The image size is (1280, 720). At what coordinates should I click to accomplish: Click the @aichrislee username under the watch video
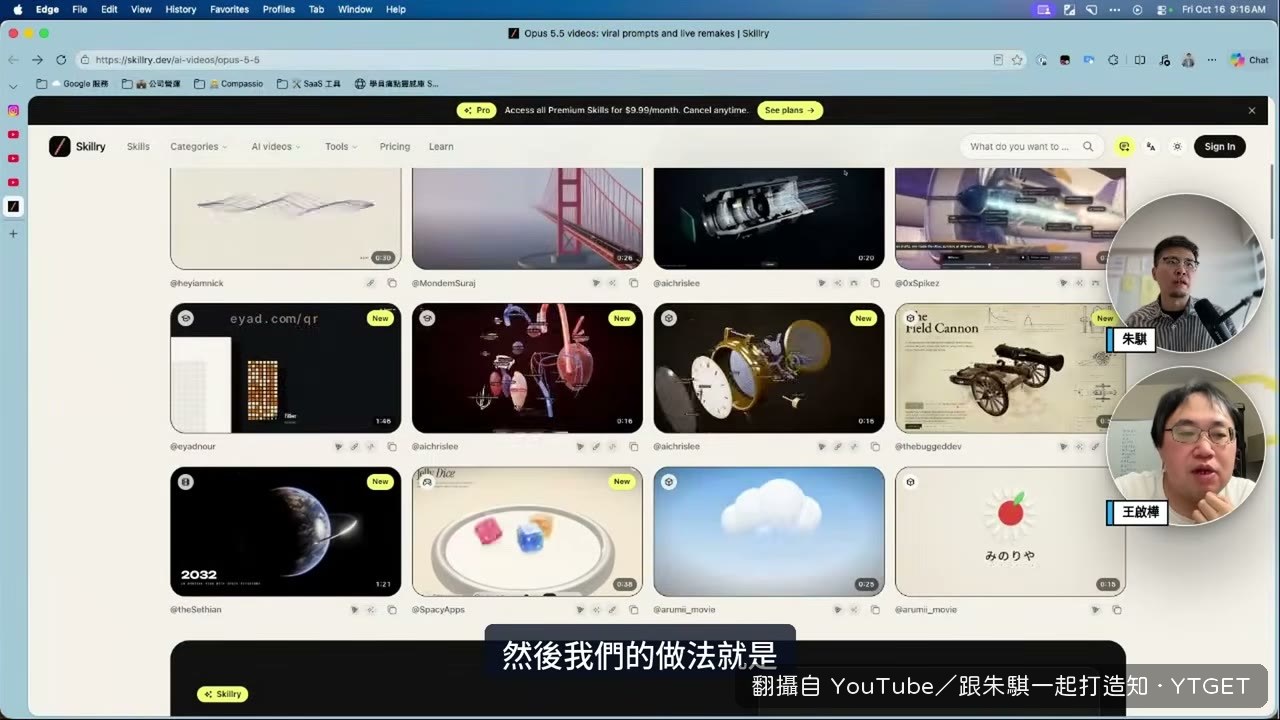[x=677, y=446]
